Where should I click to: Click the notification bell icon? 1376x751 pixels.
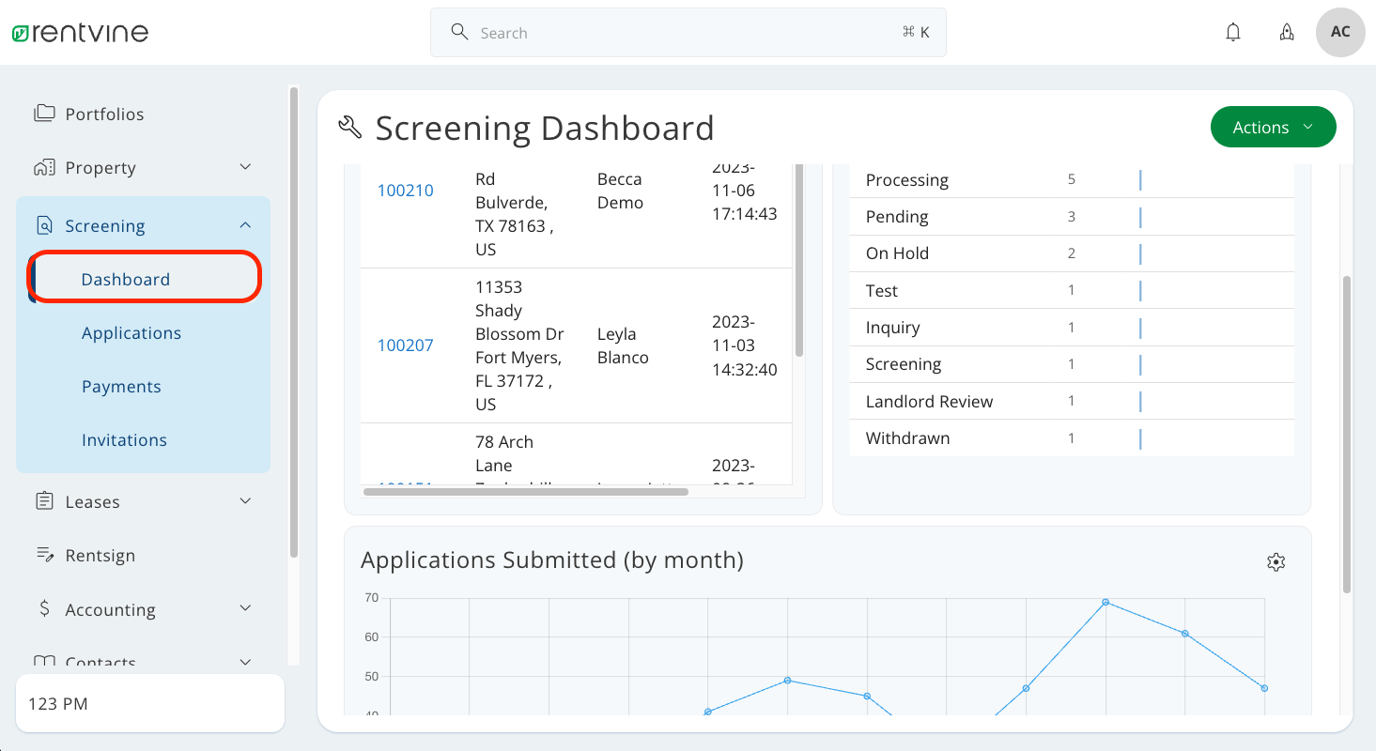(x=1233, y=31)
